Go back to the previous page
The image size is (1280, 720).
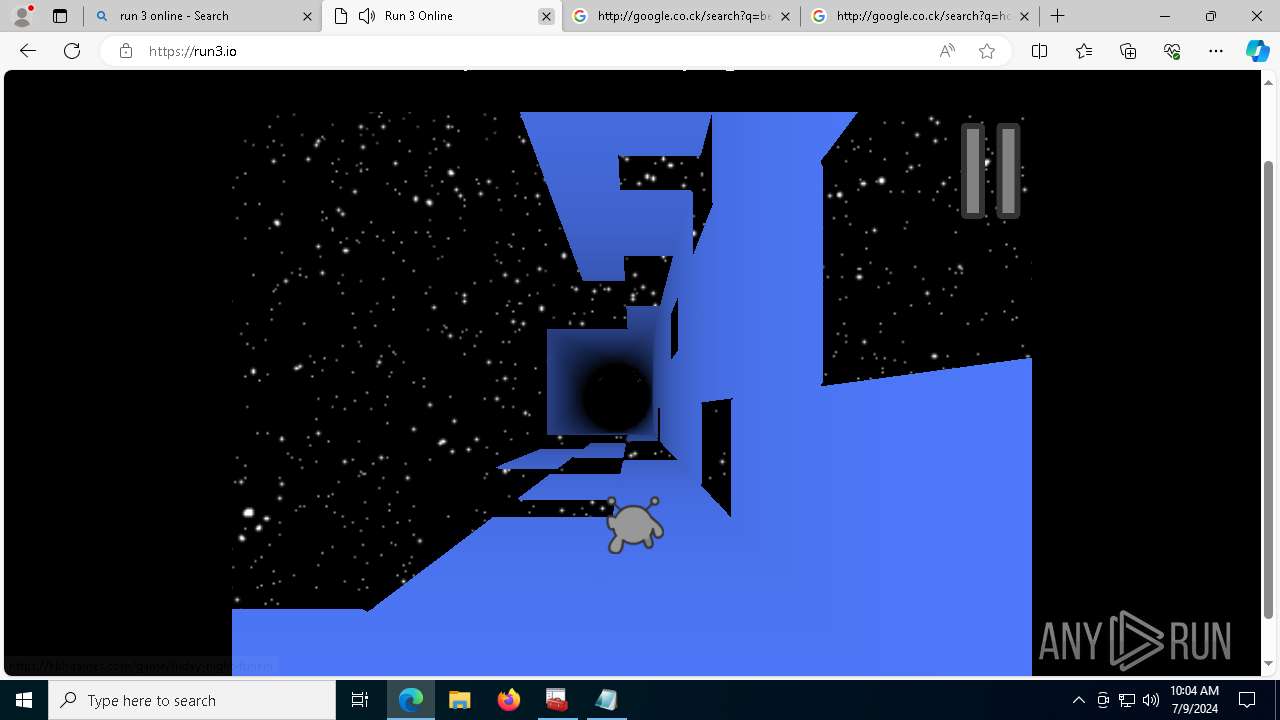[x=28, y=51]
